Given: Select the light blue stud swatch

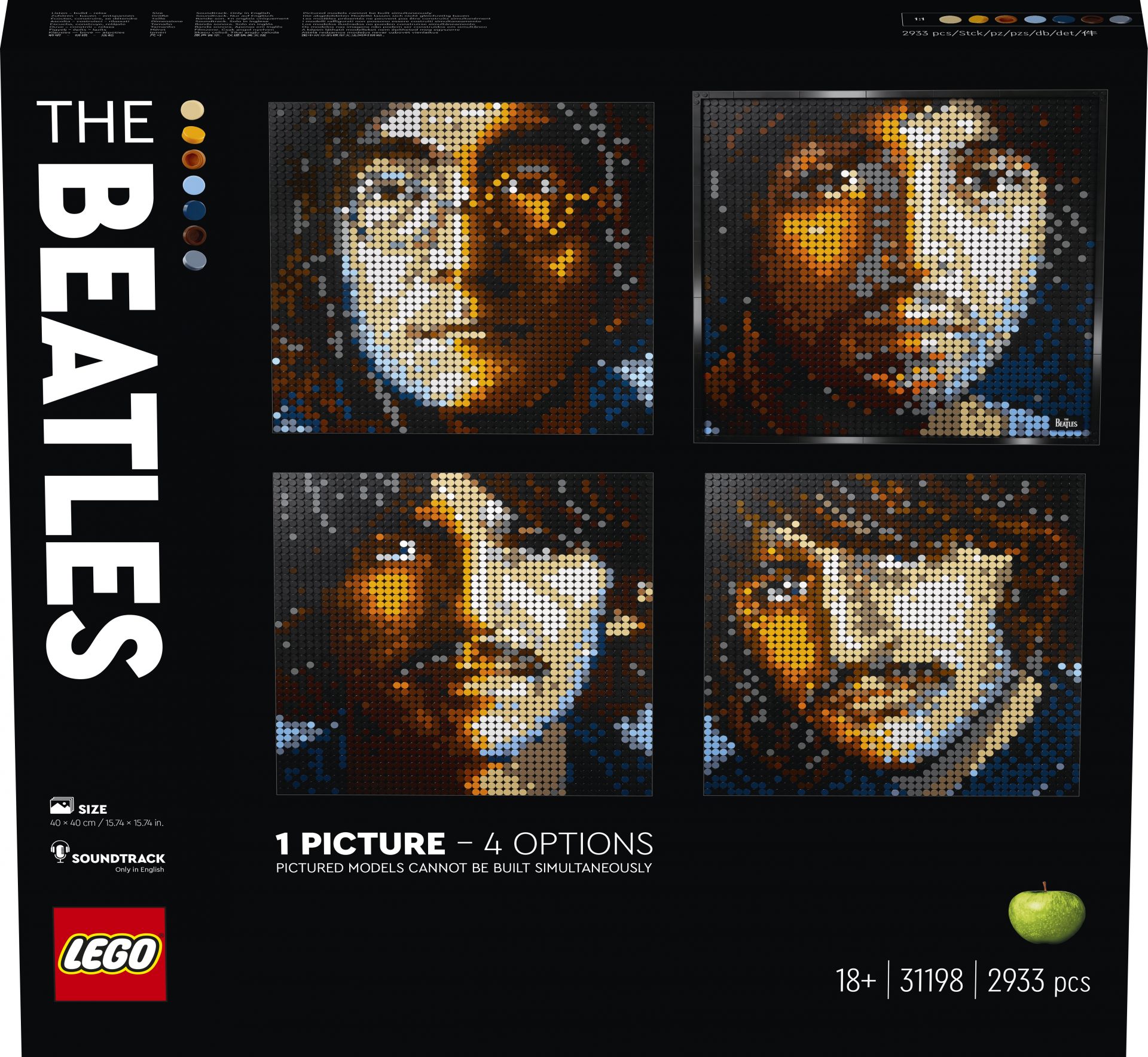Looking at the screenshot, I should (194, 185).
